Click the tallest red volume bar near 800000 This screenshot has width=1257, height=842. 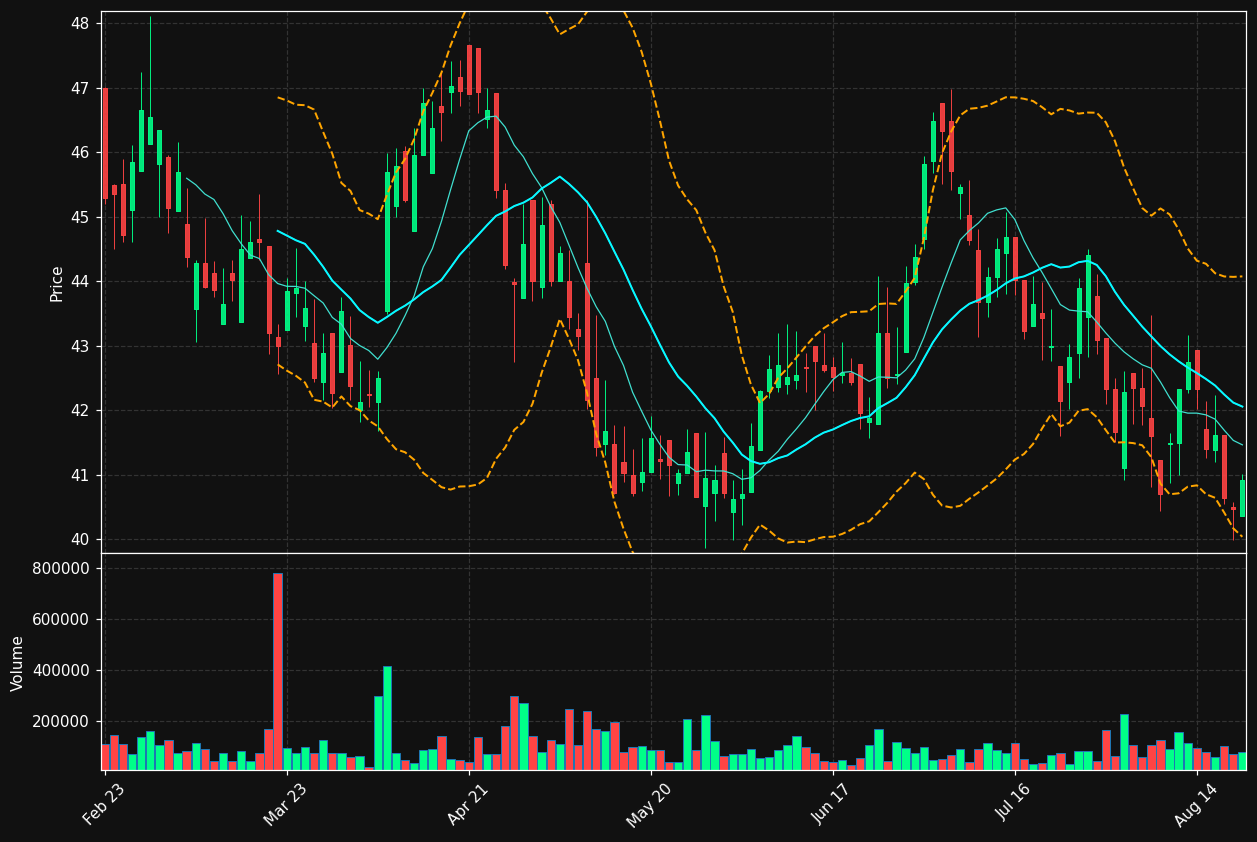(278, 672)
